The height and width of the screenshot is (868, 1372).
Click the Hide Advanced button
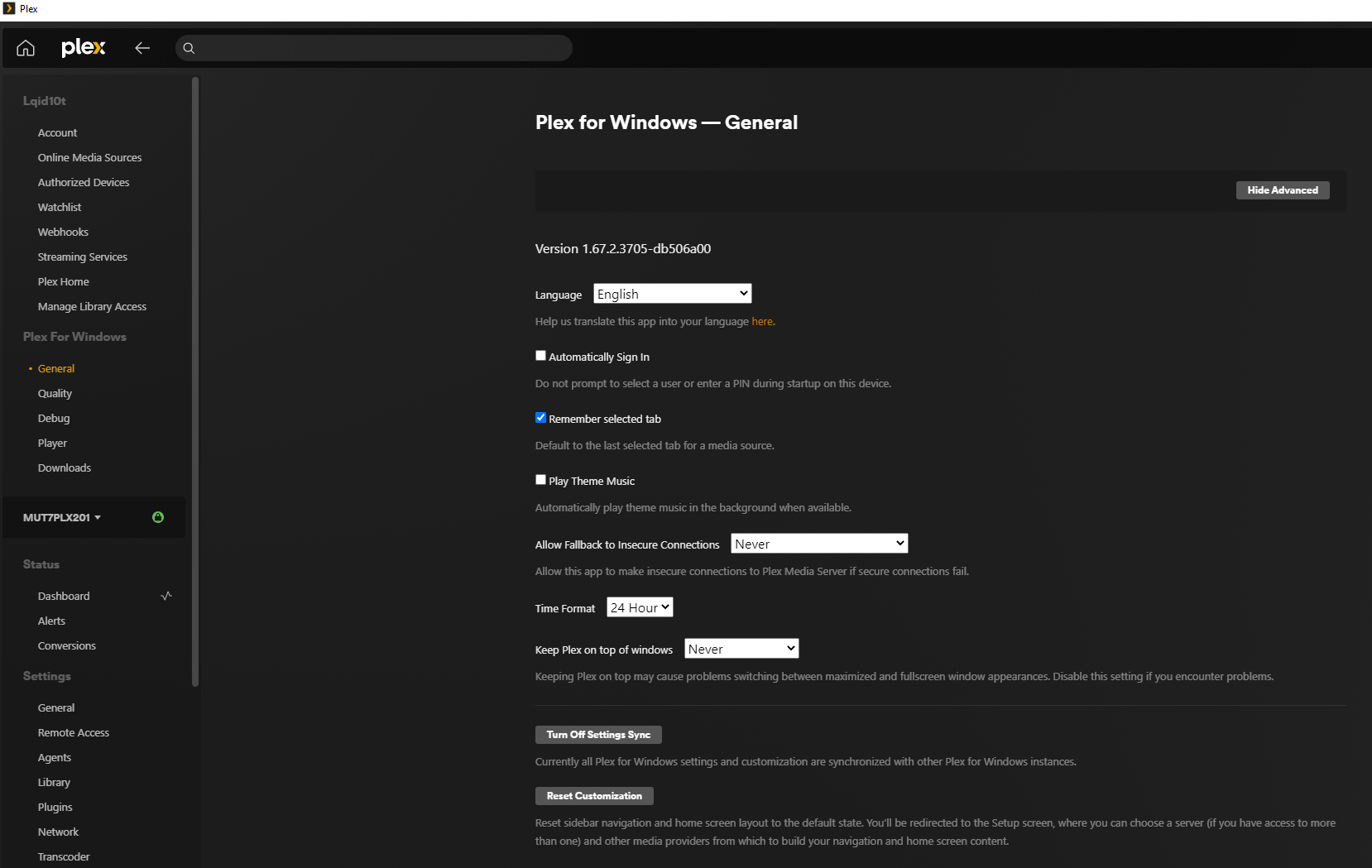tap(1283, 190)
